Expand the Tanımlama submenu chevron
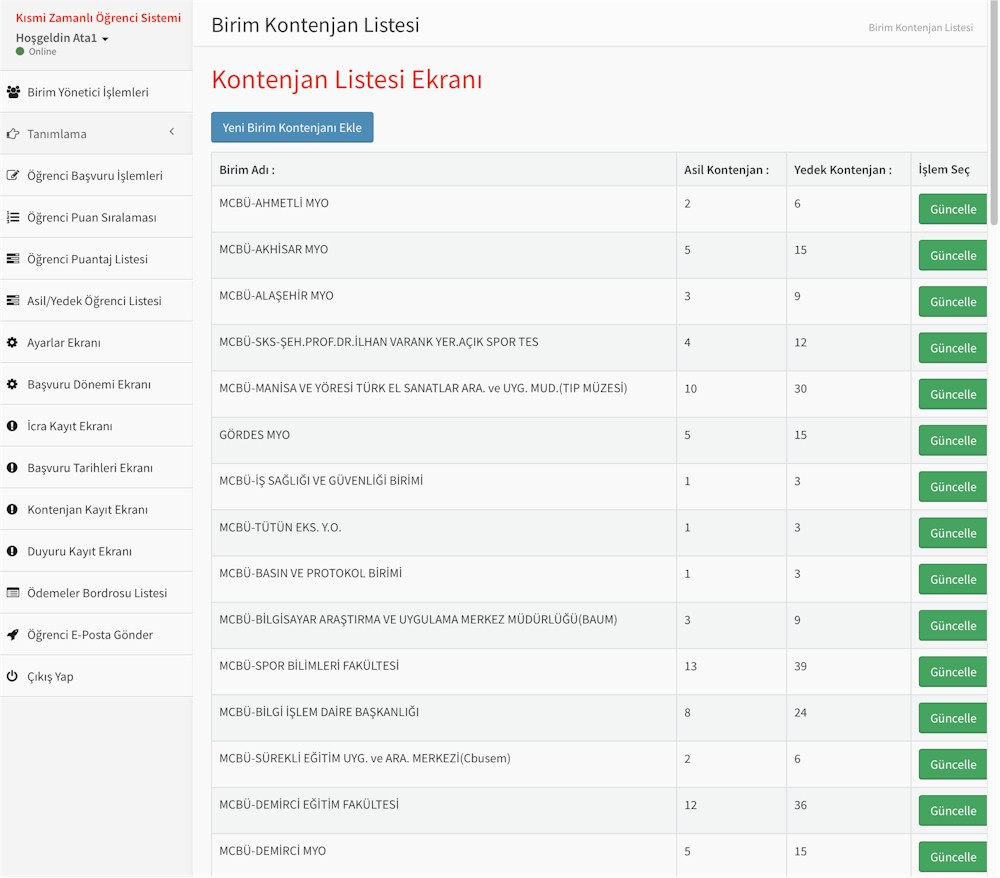1000x878 pixels. point(172,132)
